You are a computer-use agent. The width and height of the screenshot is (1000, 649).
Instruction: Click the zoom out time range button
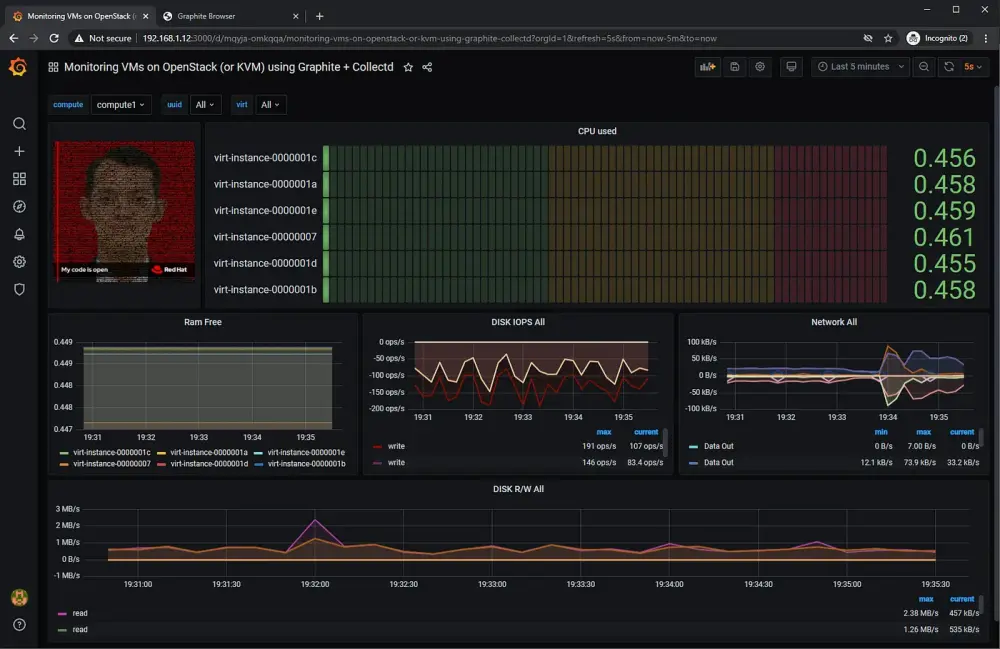coord(923,67)
